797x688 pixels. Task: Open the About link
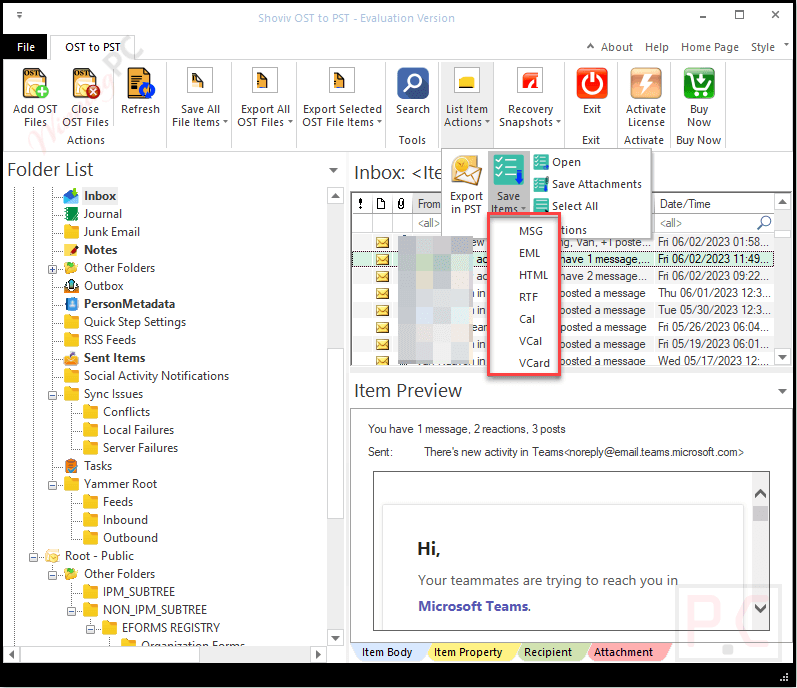pyautogui.click(x=617, y=47)
